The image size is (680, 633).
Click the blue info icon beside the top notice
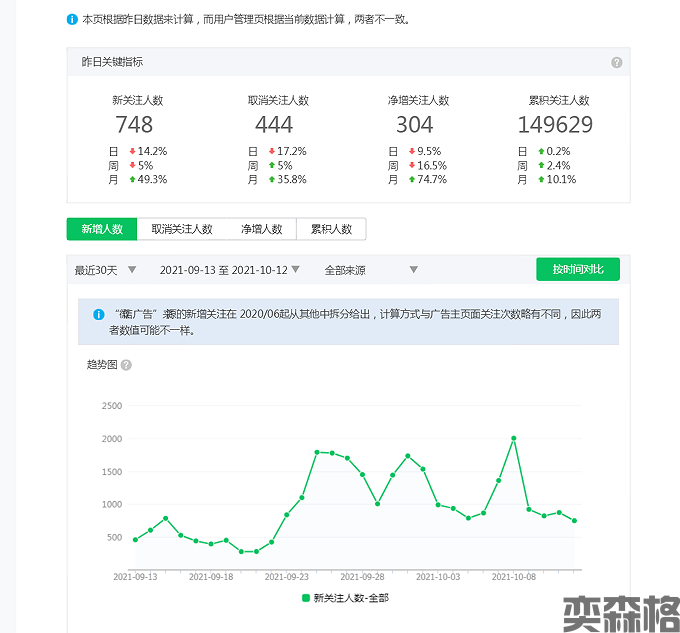point(72,19)
